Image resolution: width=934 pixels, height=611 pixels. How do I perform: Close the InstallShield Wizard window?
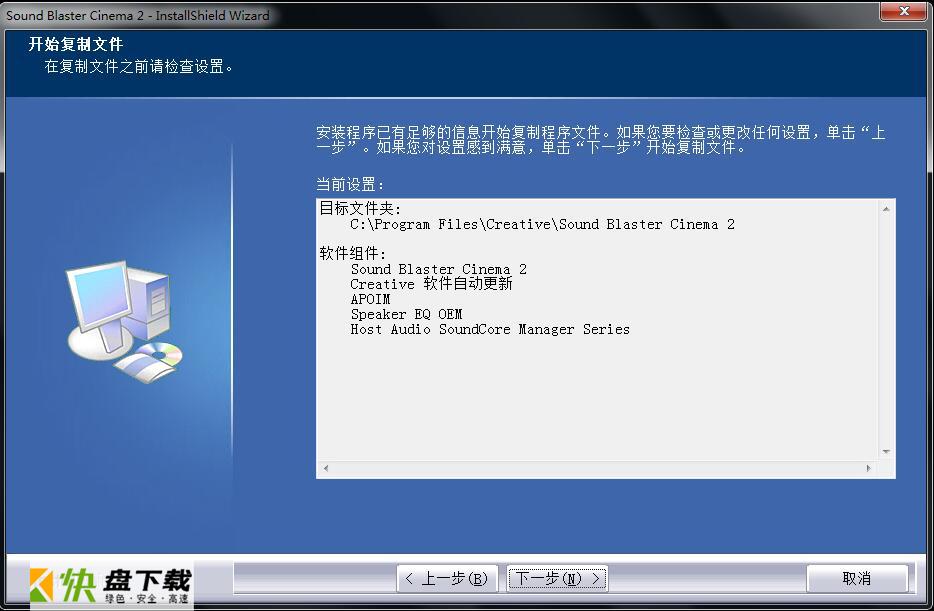(904, 11)
